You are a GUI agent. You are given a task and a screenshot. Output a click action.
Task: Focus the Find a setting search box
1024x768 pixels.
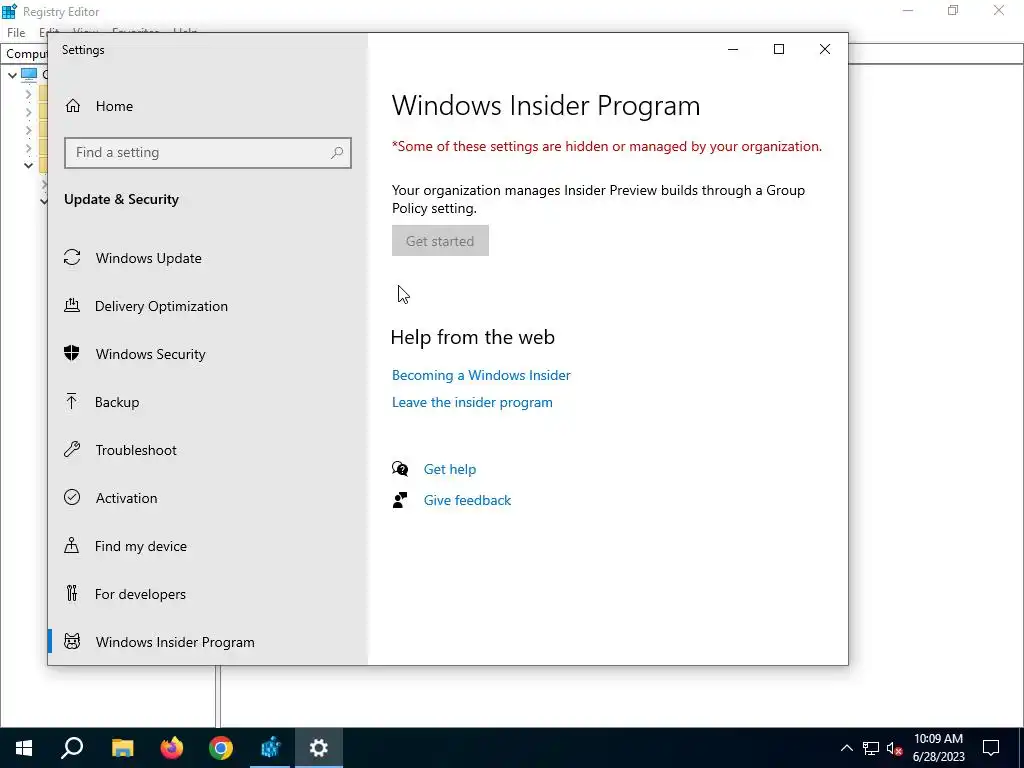(x=208, y=153)
